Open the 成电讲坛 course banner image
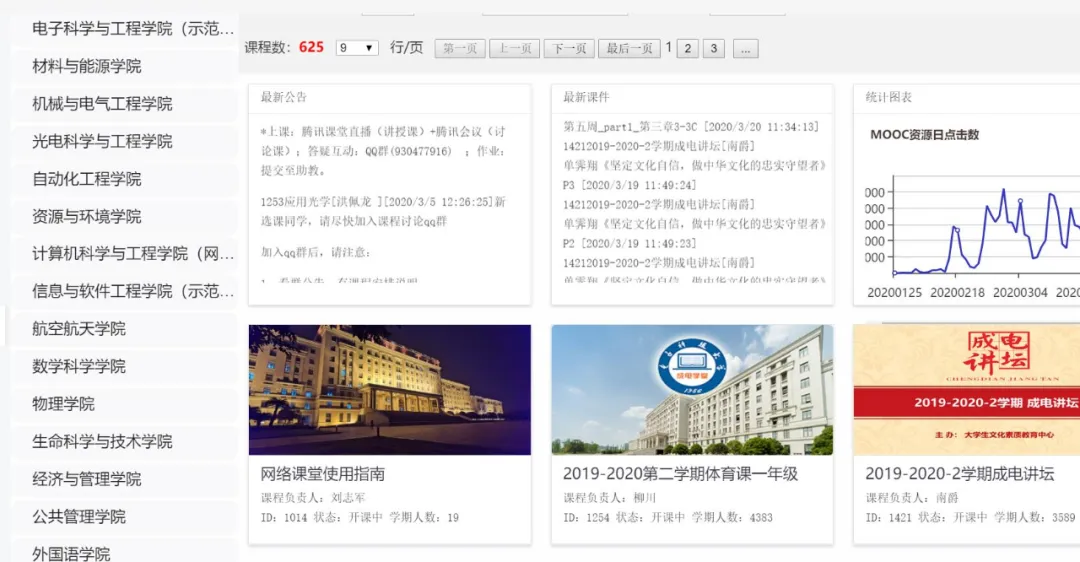Screen dimensions: 1080x562 point(967,390)
